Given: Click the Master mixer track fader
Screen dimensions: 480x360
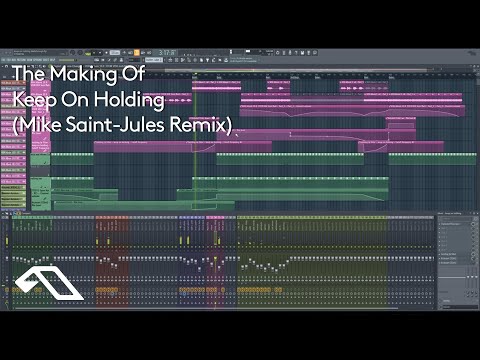Looking at the screenshot, I should 7,258.
